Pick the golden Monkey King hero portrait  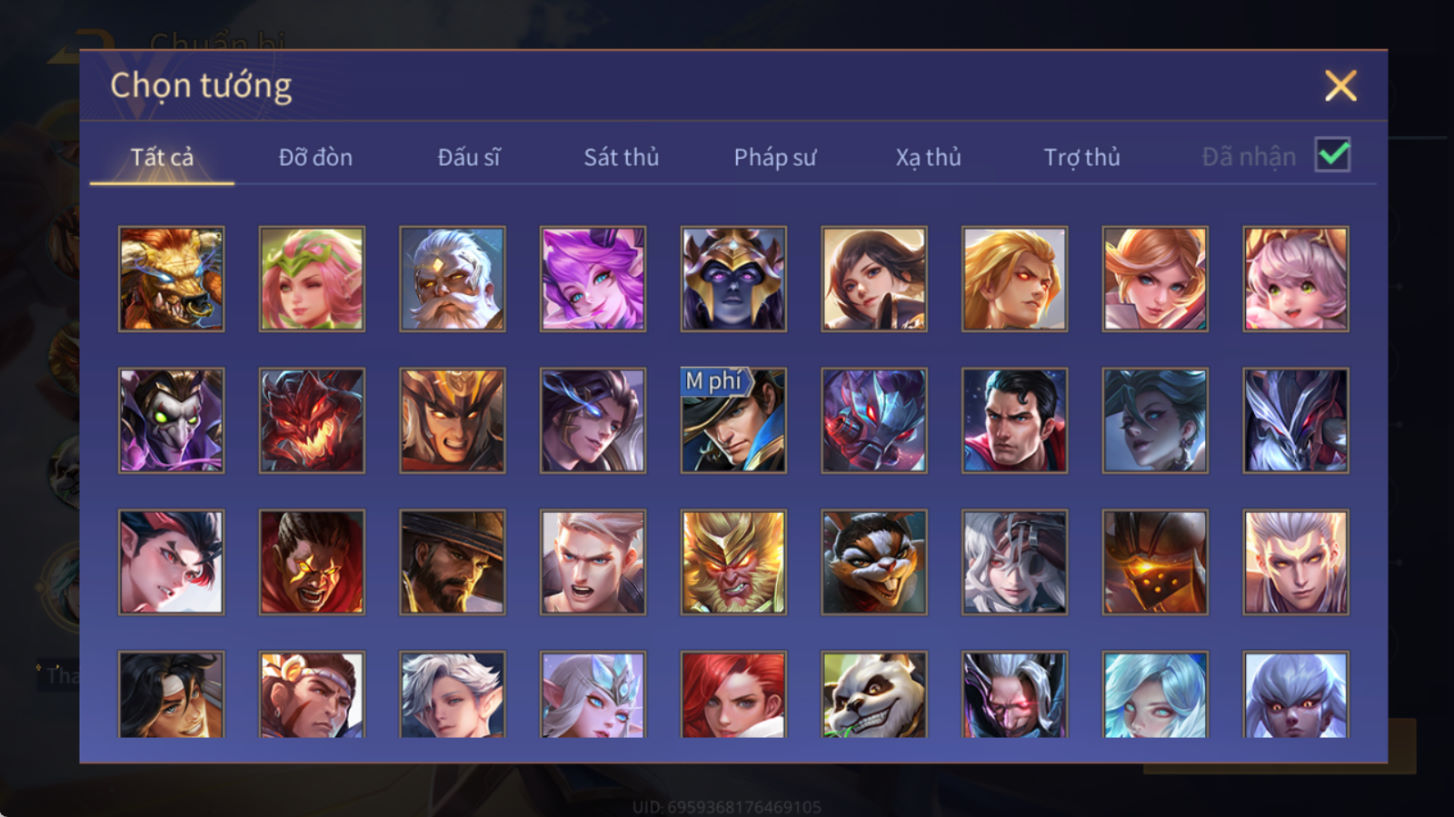733,562
